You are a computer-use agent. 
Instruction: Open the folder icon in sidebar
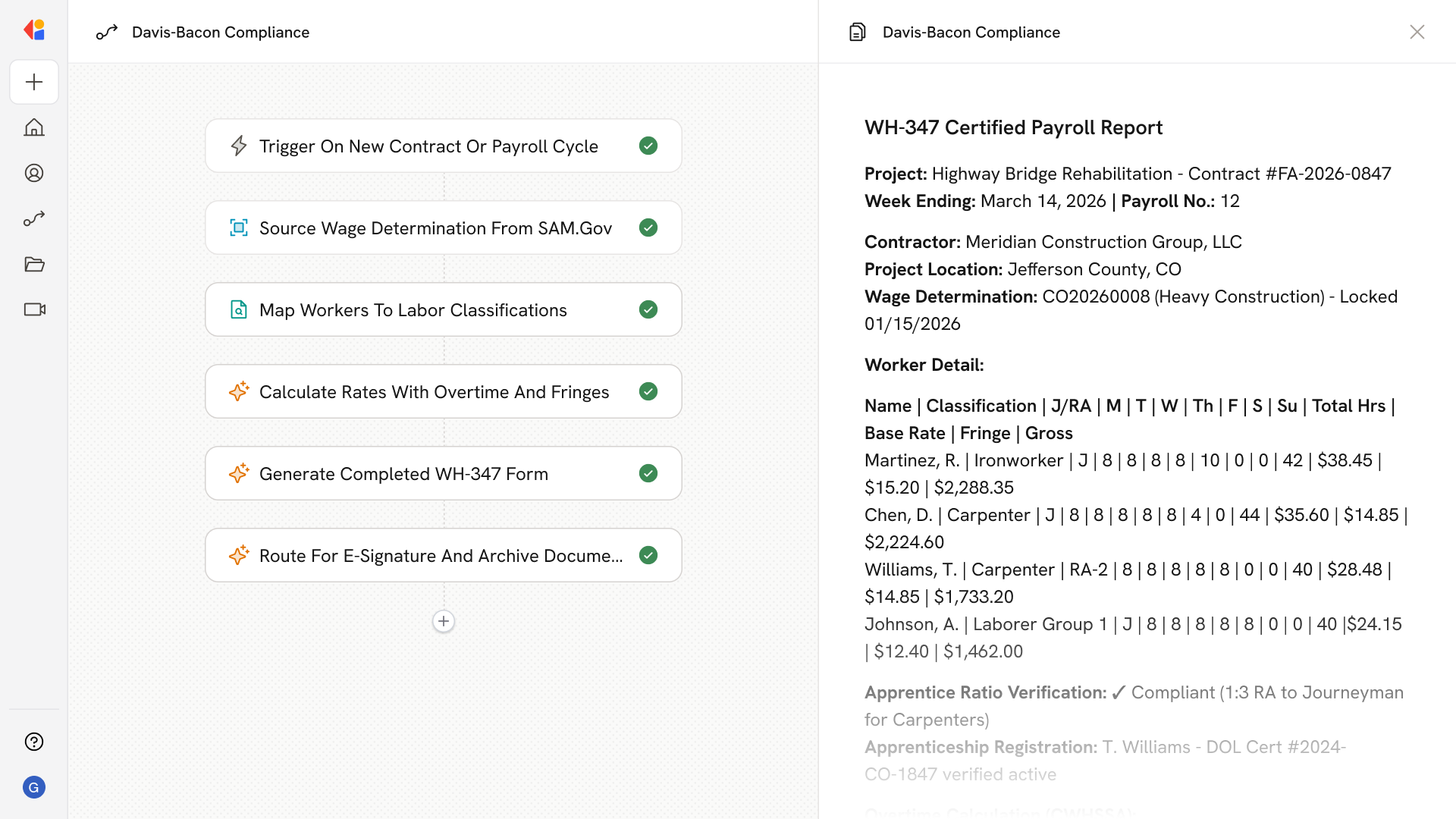34,264
